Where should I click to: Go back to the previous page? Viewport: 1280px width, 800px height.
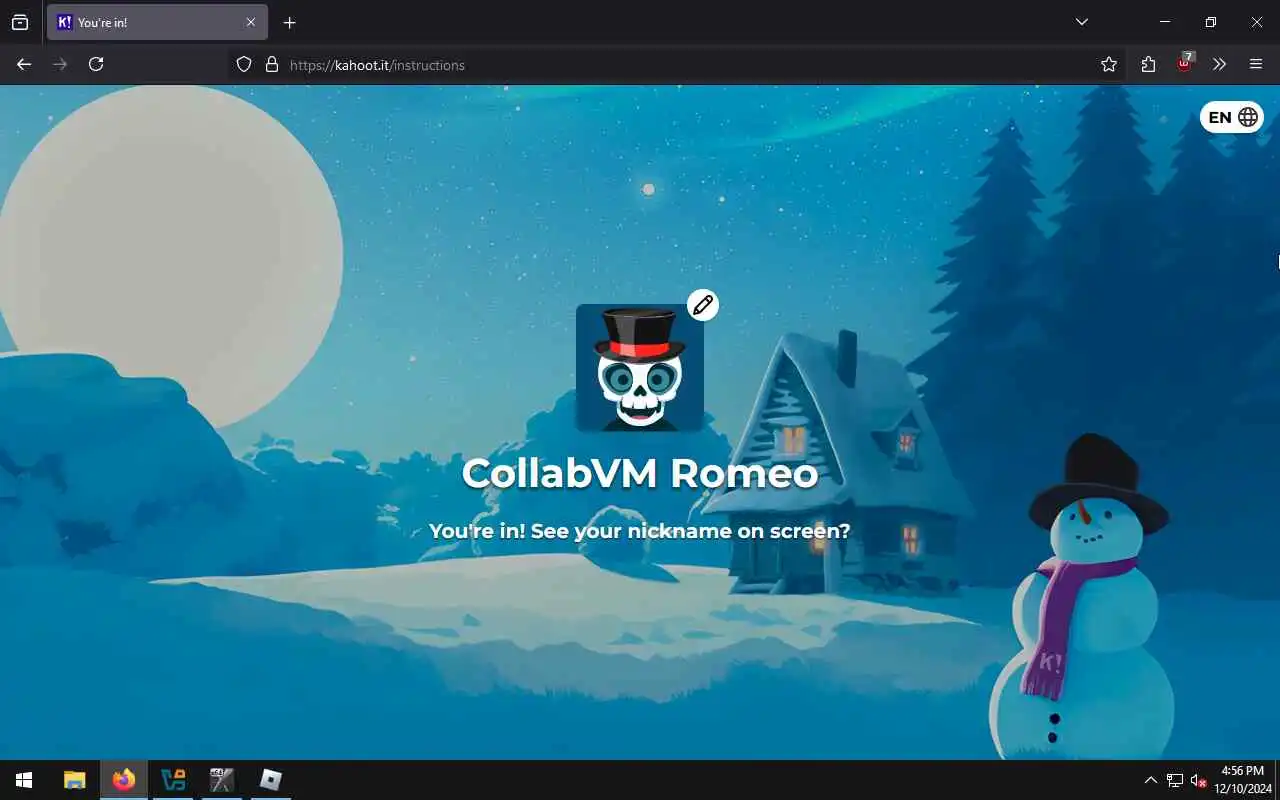(x=24, y=64)
